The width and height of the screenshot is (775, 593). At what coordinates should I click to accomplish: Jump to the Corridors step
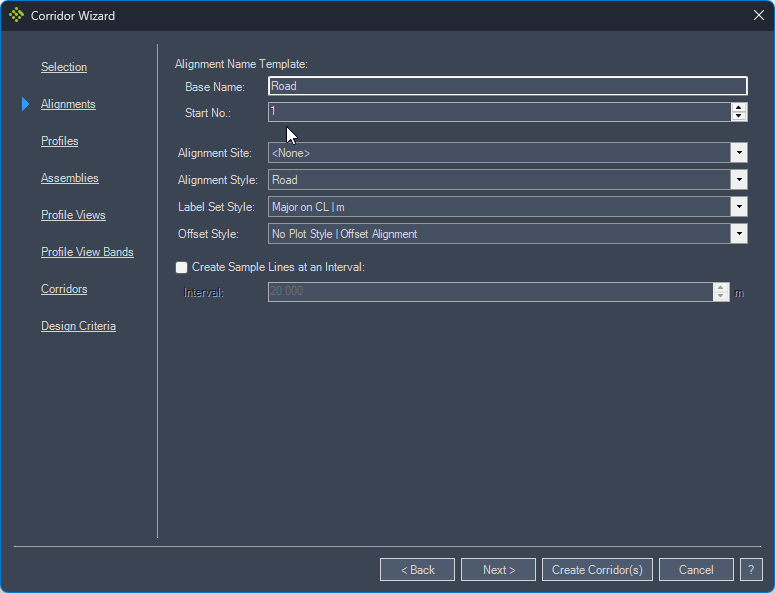click(64, 289)
